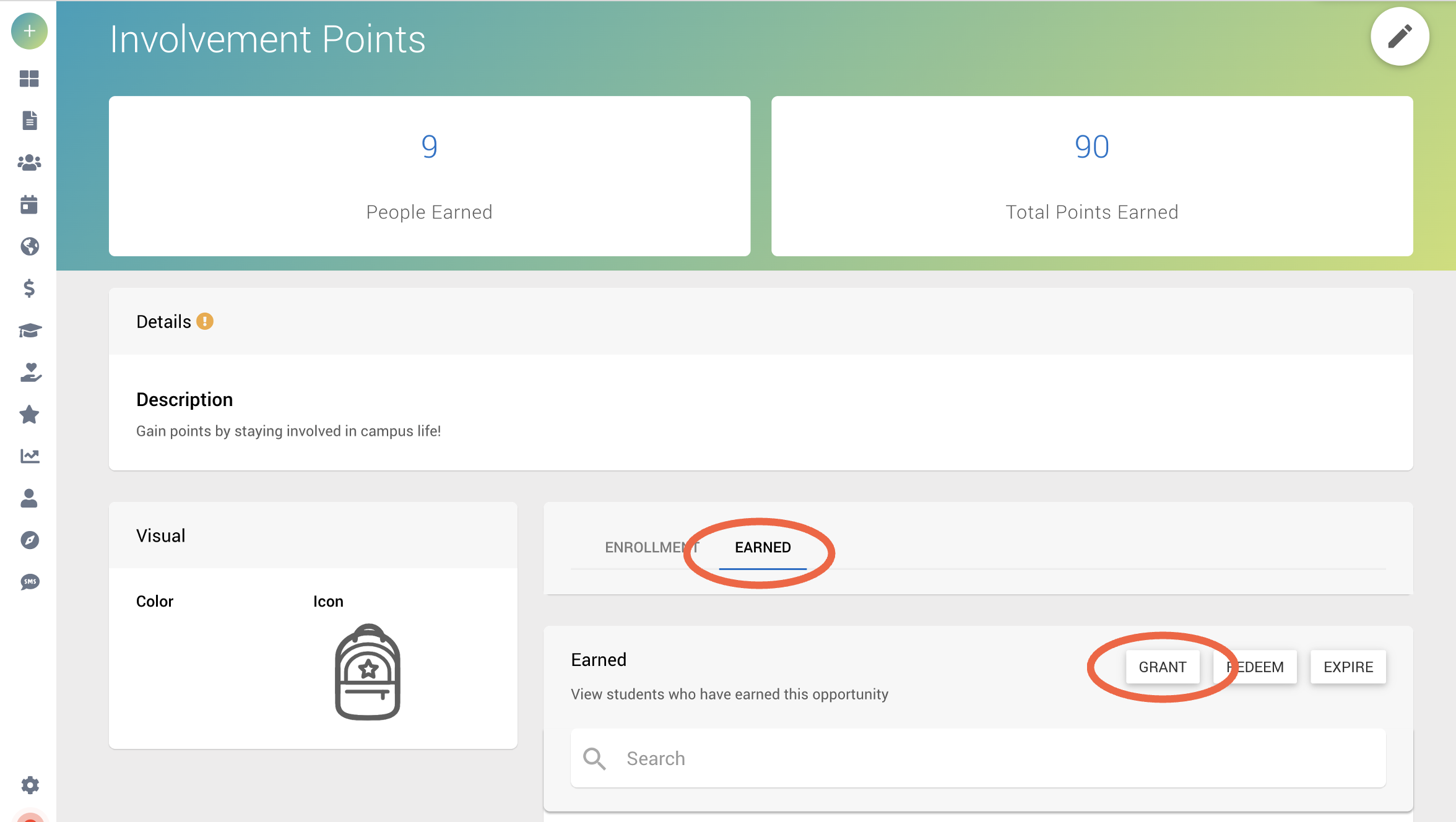Click the Details warning info icon

(205, 321)
